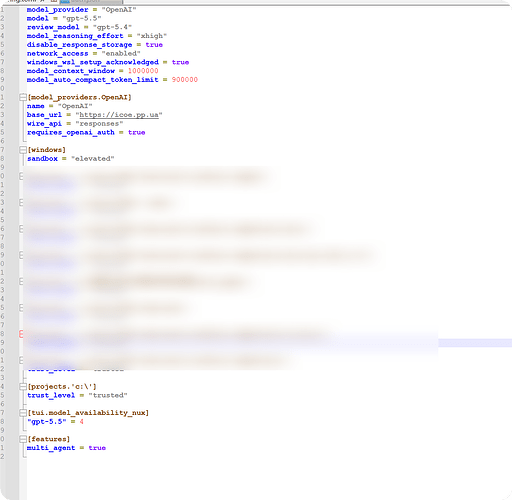Image resolution: width=512 pixels, height=500 pixels.
Task: Click the [windows] section header
Action: coord(47,150)
